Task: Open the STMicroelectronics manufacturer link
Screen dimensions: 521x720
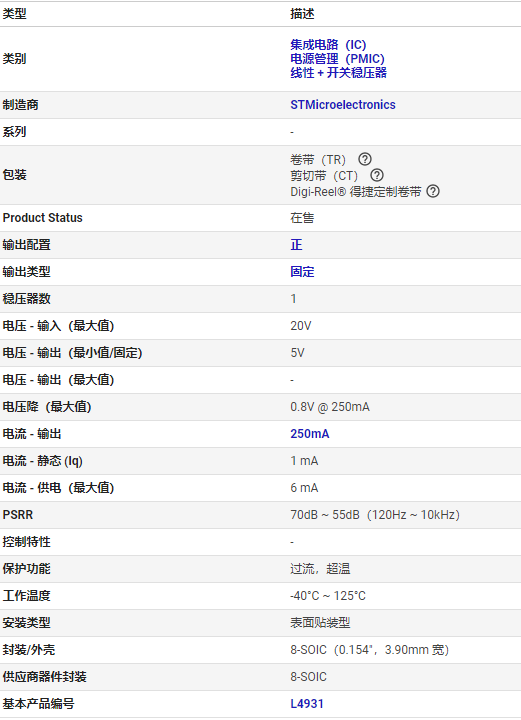Action: point(343,105)
